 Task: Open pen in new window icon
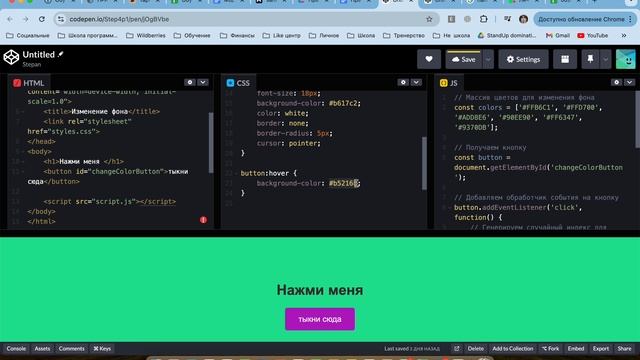pos(457,349)
